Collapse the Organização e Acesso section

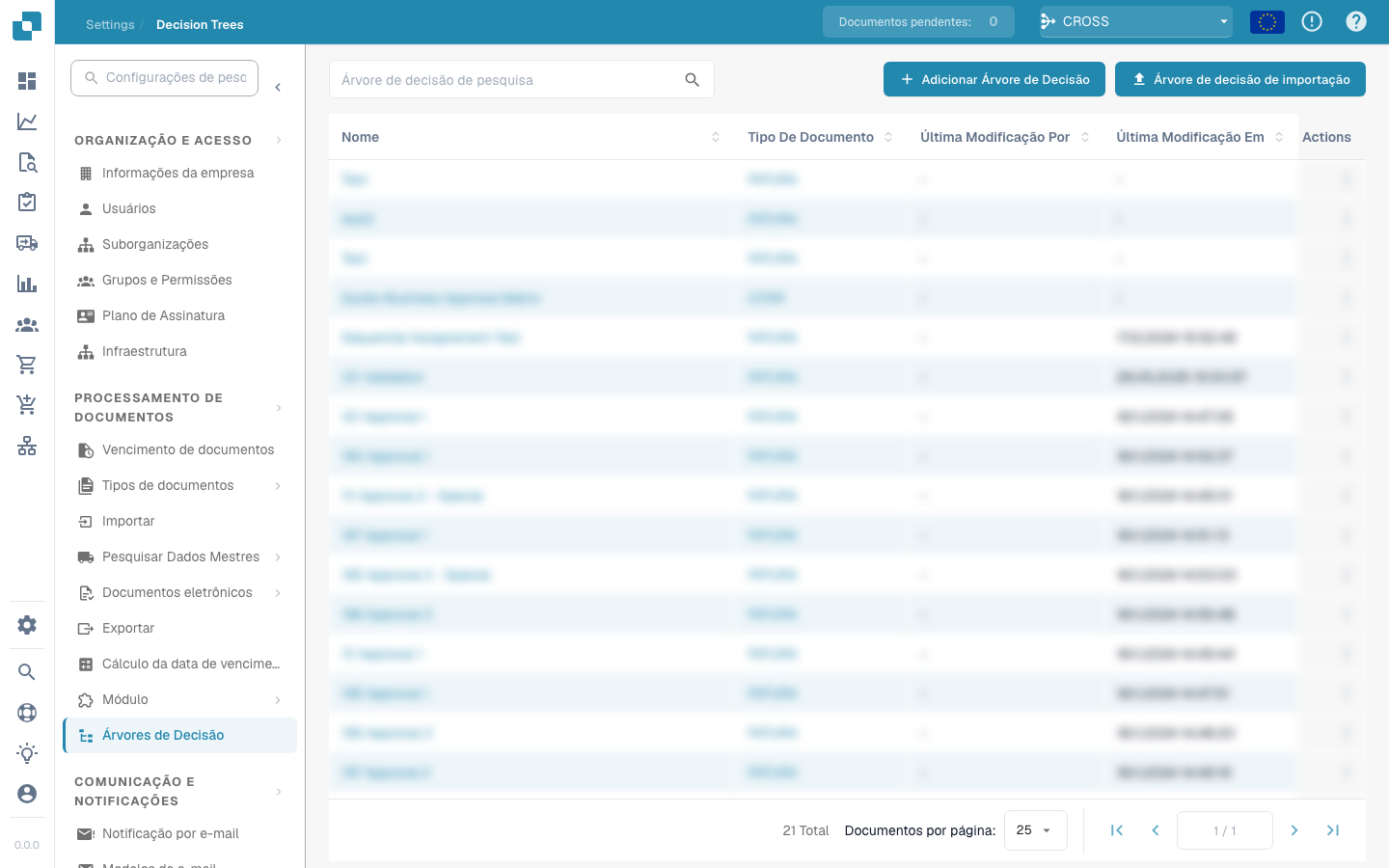279,141
